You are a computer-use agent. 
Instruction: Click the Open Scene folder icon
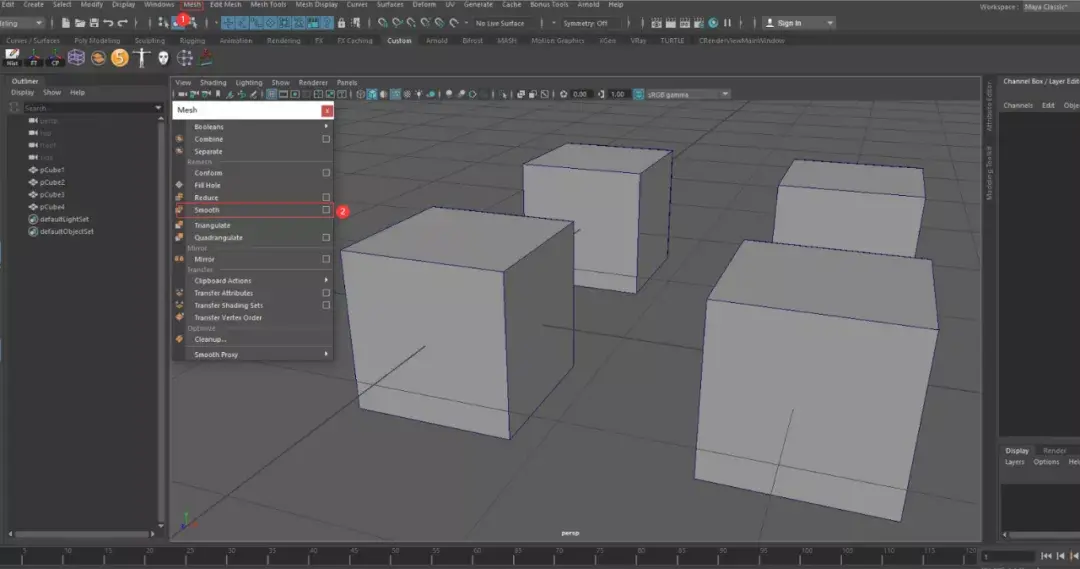click(80, 23)
